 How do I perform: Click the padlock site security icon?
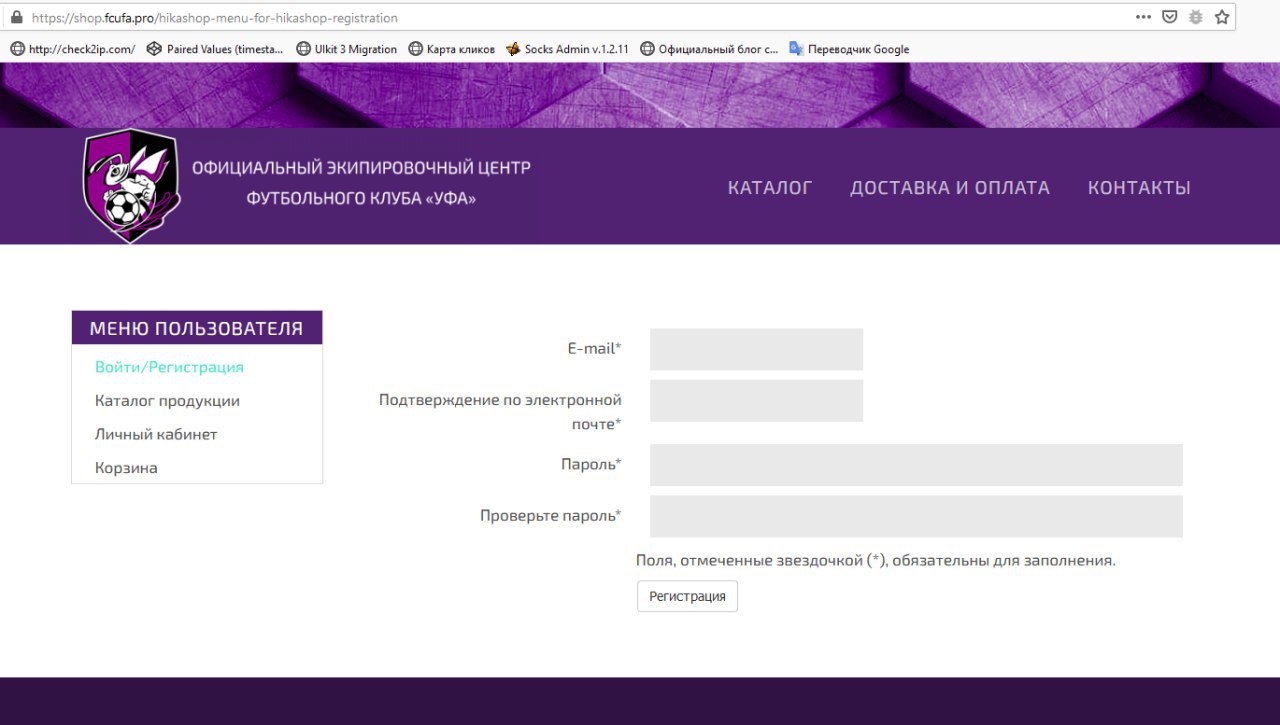tap(16, 17)
